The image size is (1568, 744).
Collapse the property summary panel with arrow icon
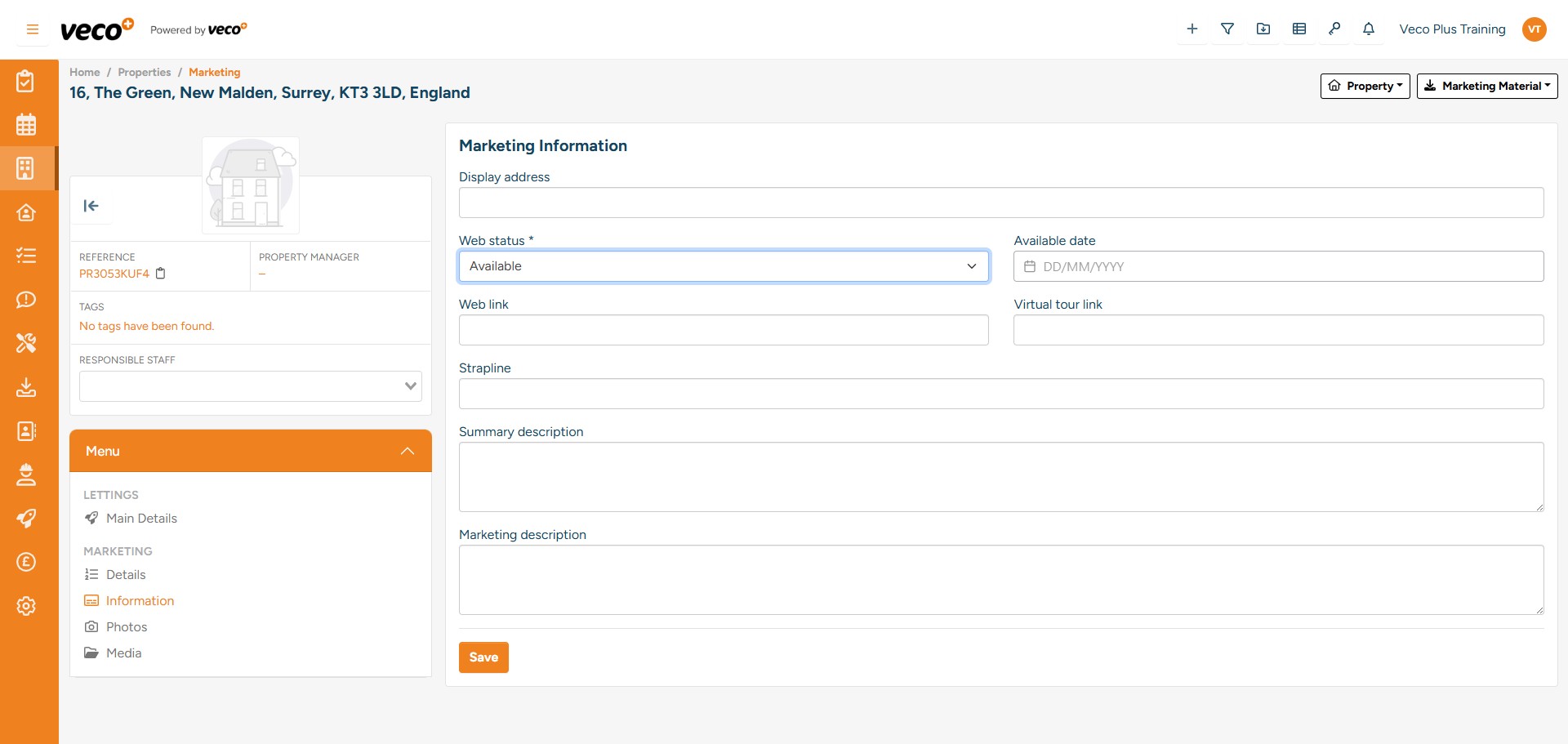click(x=91, y=206)
